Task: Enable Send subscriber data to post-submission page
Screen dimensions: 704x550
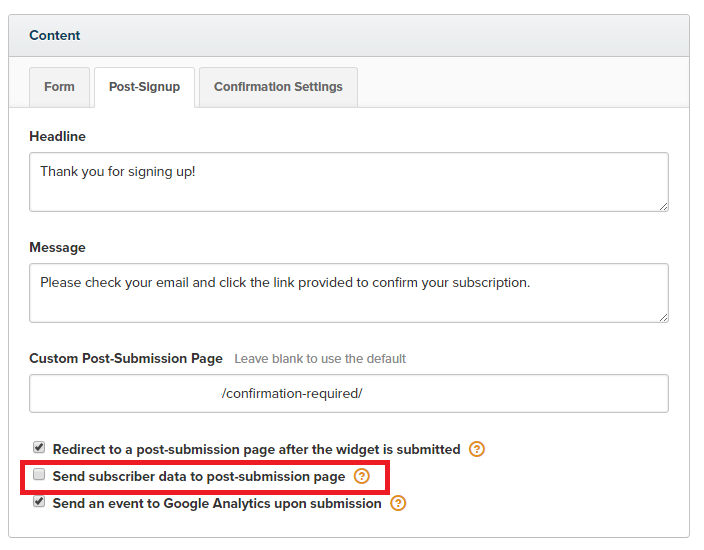Action: [39, 474]
